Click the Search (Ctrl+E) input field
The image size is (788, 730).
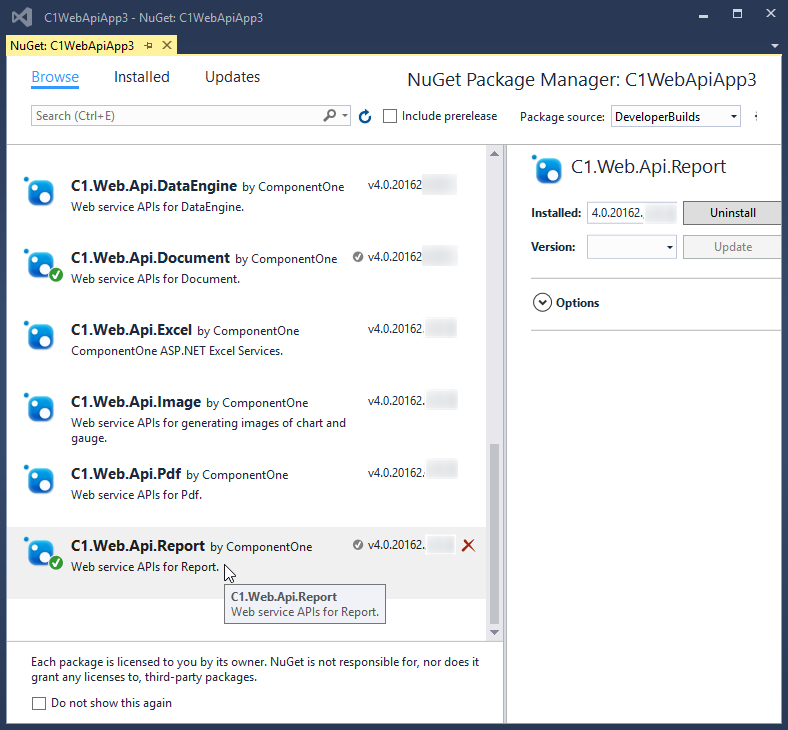point(175,116)
